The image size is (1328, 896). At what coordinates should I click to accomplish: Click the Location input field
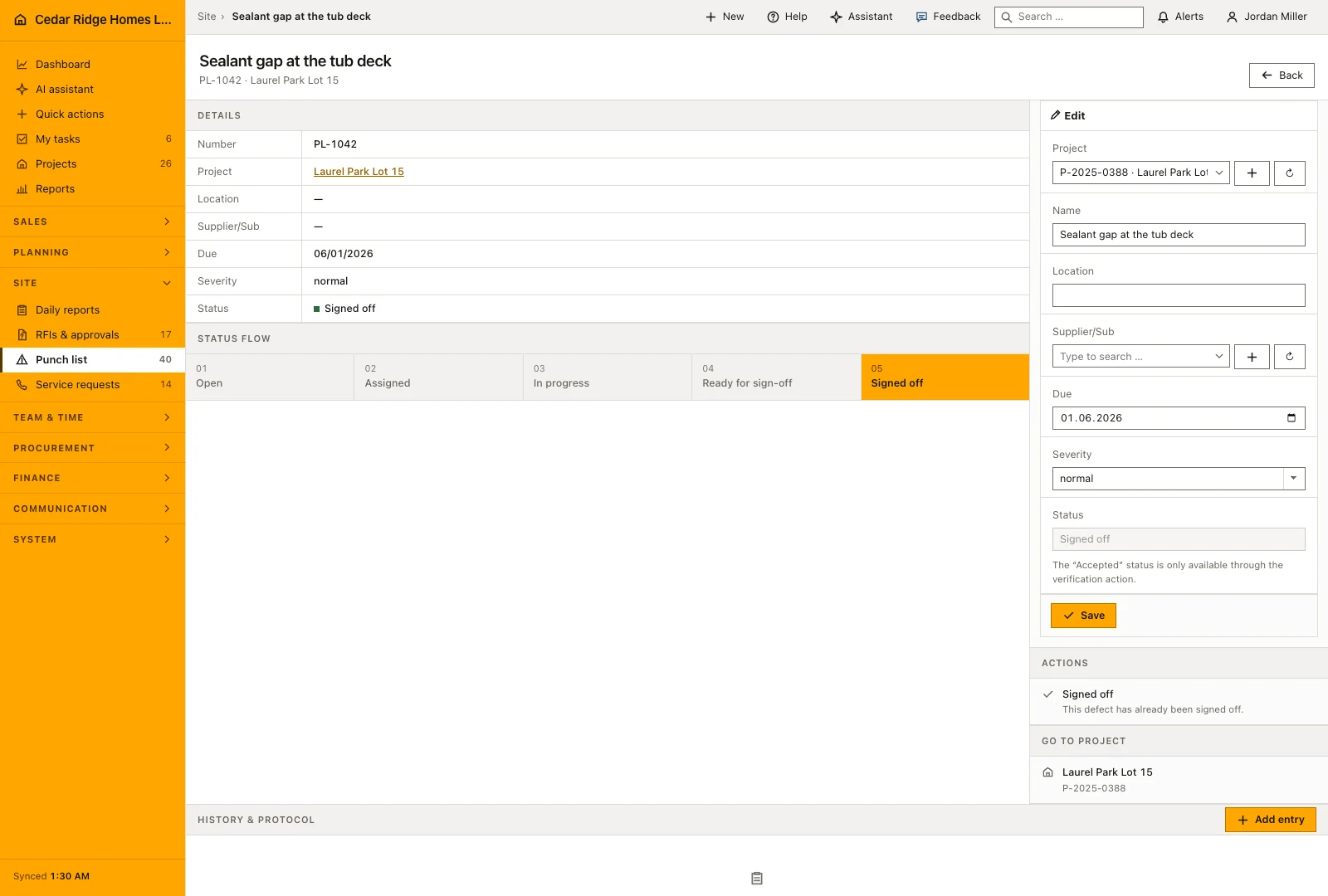point(1179,295)
